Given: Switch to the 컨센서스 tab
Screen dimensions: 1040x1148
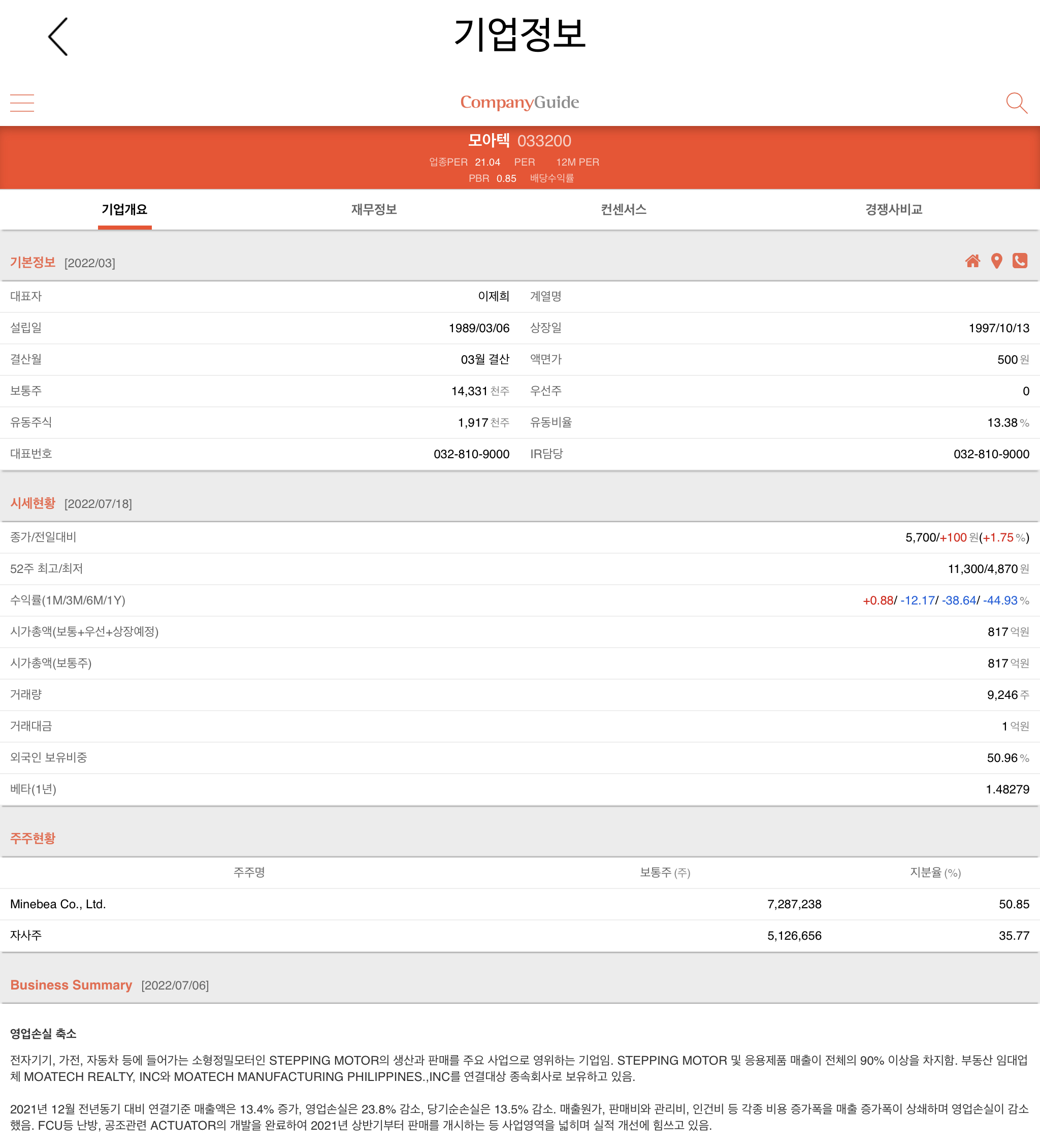Looking at the screenshot, I should pyautogui.click(x=623, y=210).
